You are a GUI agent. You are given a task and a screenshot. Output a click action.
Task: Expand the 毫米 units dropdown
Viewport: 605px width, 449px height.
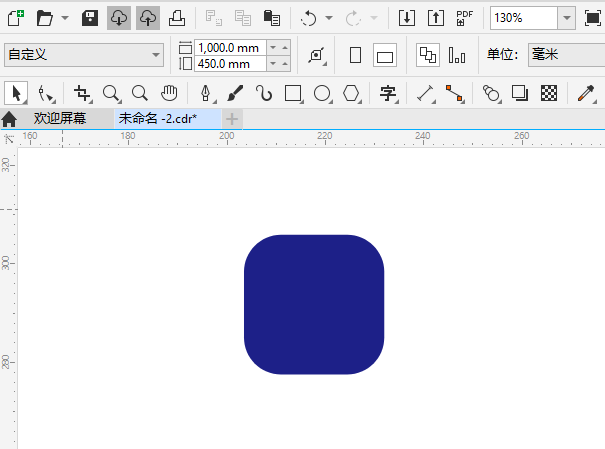[565, 56]
